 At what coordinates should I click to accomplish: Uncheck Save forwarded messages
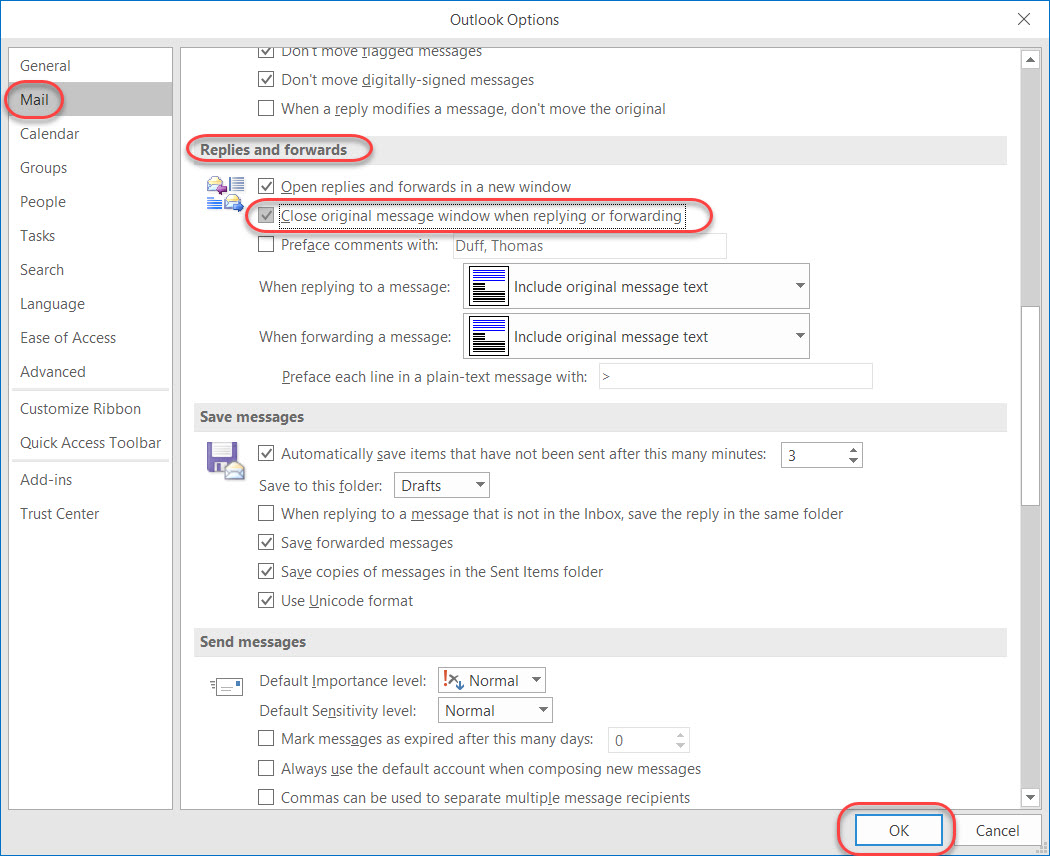pos(266,543)
